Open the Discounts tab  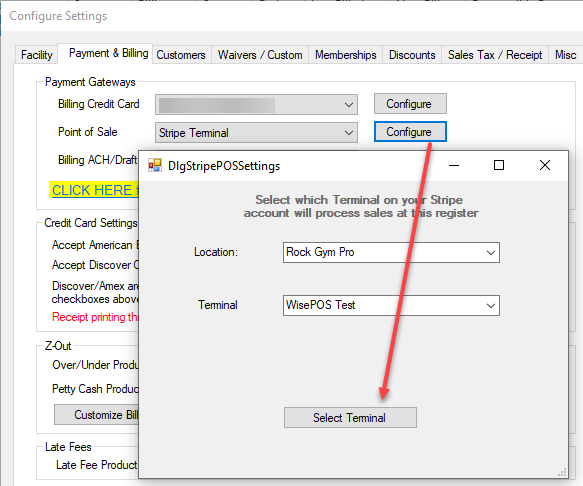click(412, 55)
